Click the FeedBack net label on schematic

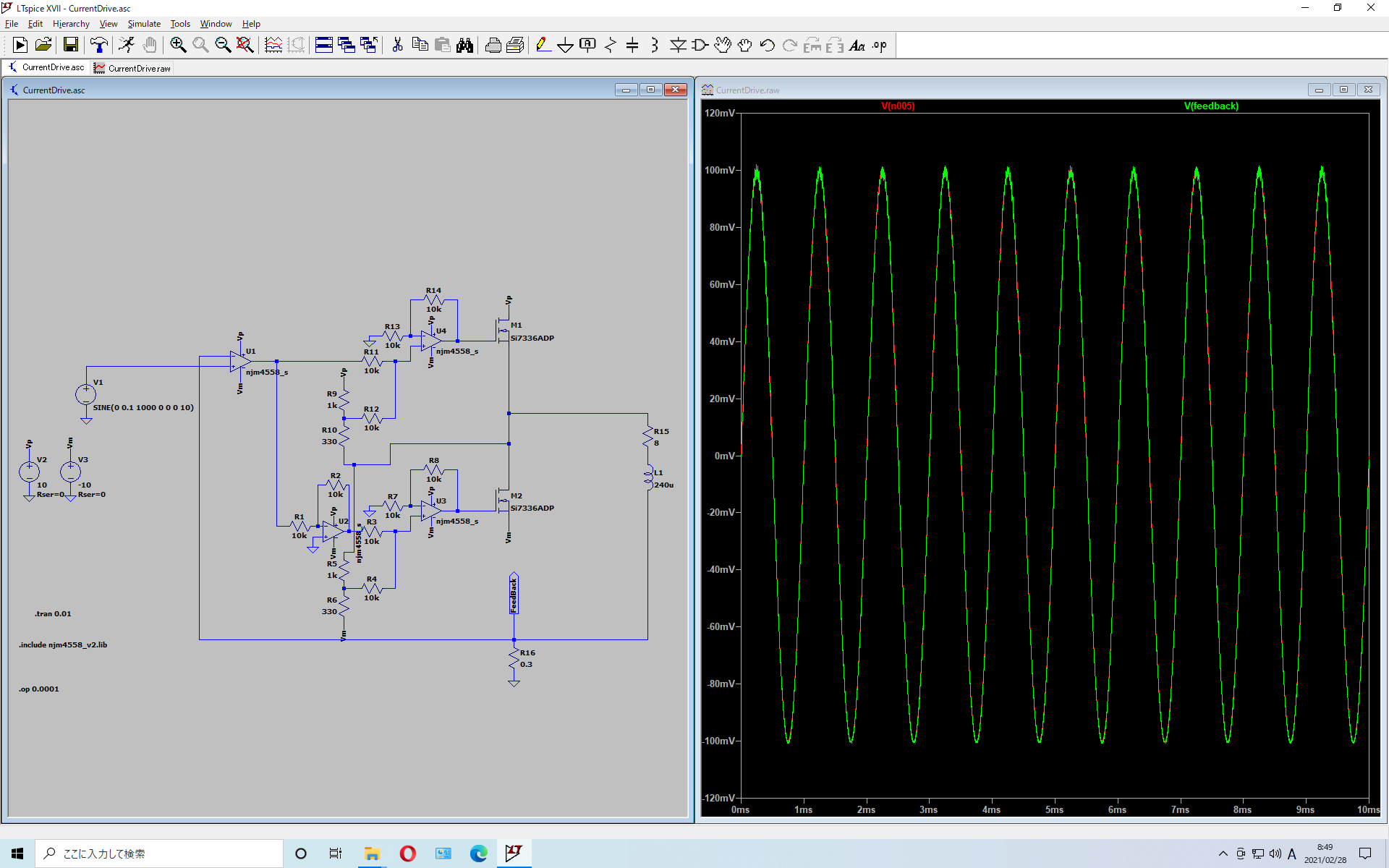pos(514,595)
